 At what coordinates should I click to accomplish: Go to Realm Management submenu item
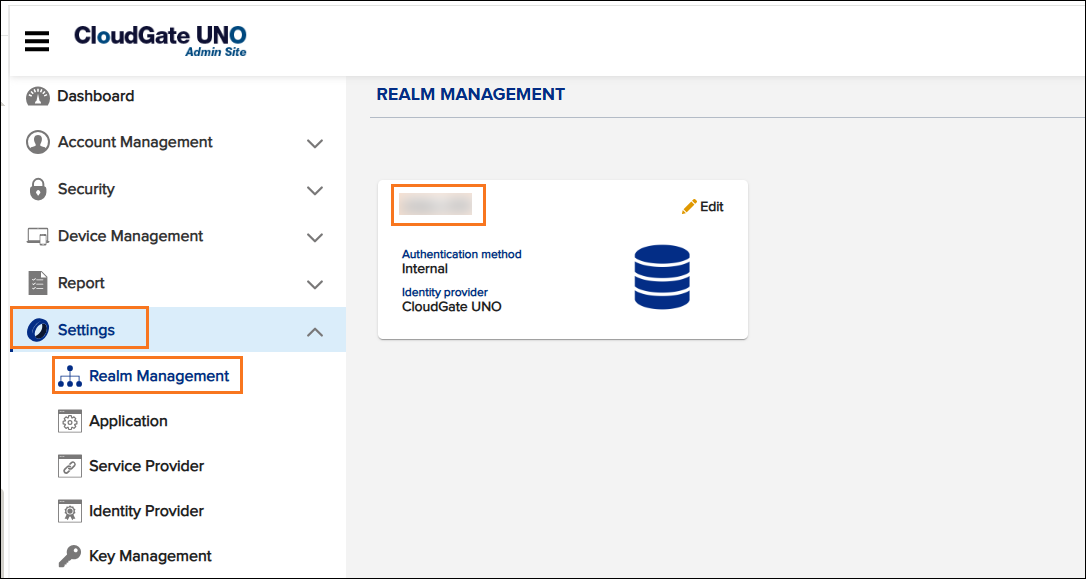159,376
